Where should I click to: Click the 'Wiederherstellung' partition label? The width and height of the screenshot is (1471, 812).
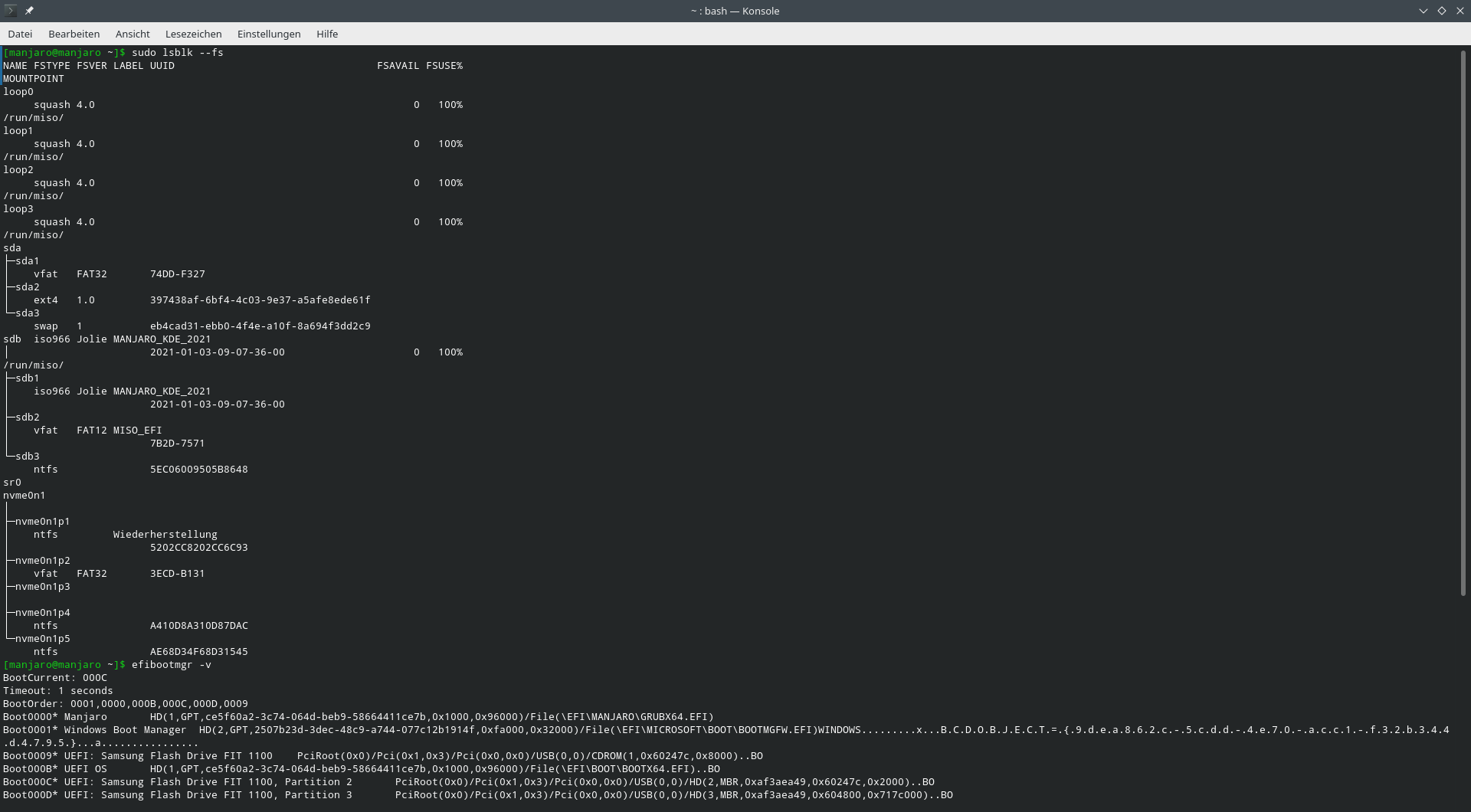click(x=165, y=535)
